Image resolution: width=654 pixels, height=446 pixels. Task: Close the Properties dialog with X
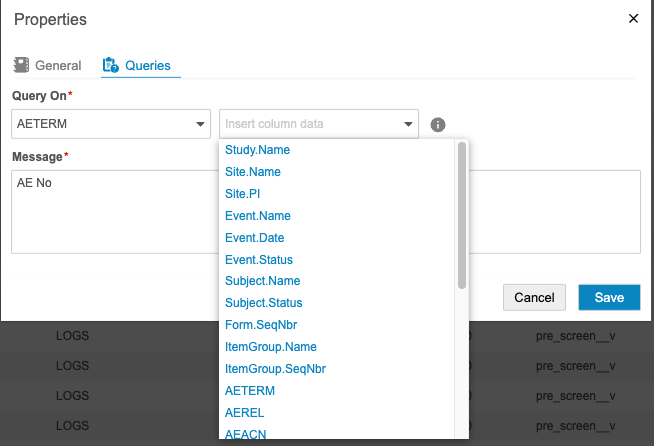632,18
